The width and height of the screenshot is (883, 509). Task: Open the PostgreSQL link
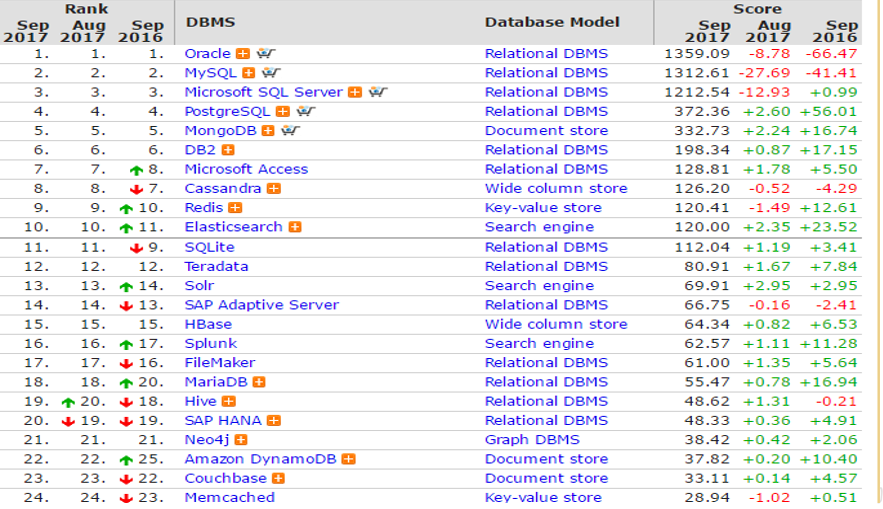(x=228, y=111)
